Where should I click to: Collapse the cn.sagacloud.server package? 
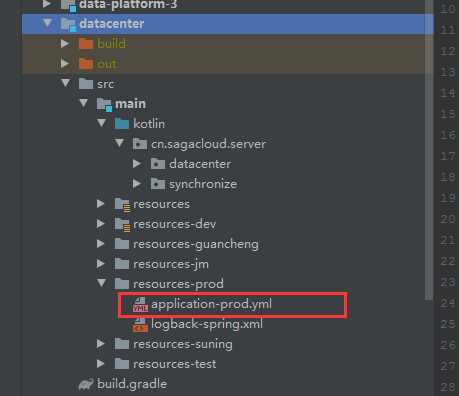(119, 143)
